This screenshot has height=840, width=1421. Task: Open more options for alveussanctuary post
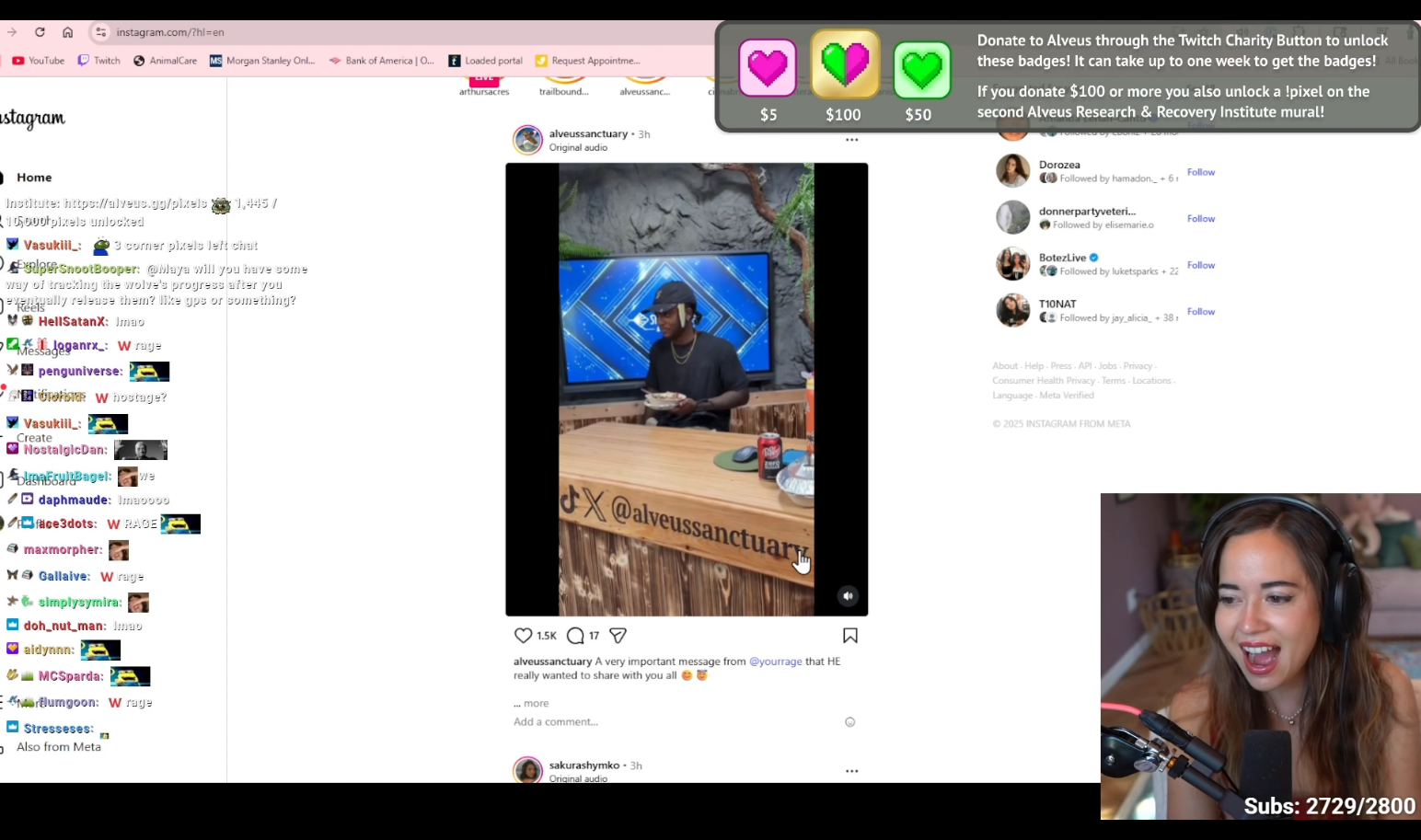pos(851,140)
